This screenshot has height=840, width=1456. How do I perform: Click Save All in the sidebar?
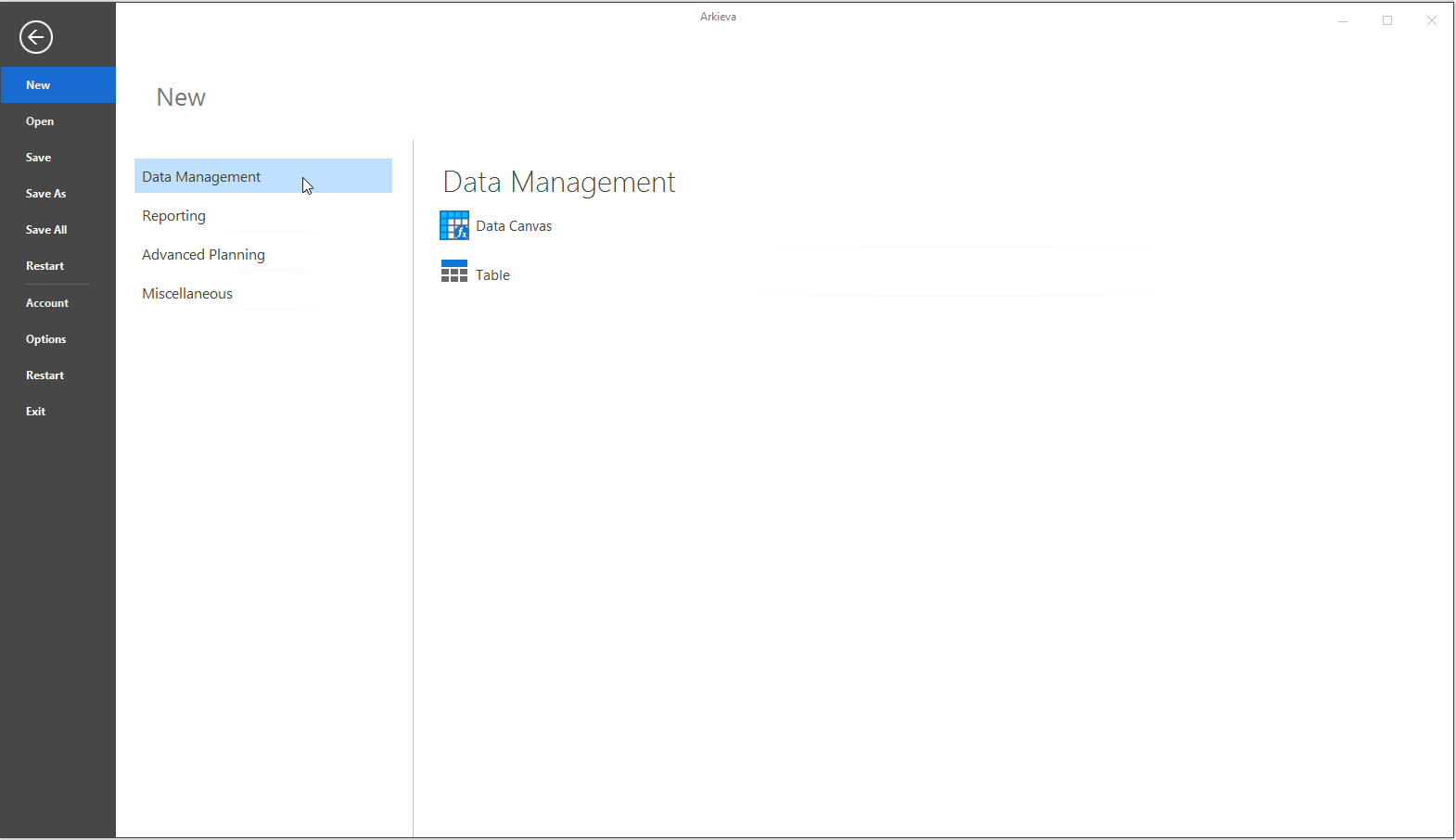click(x=57, y=230)
